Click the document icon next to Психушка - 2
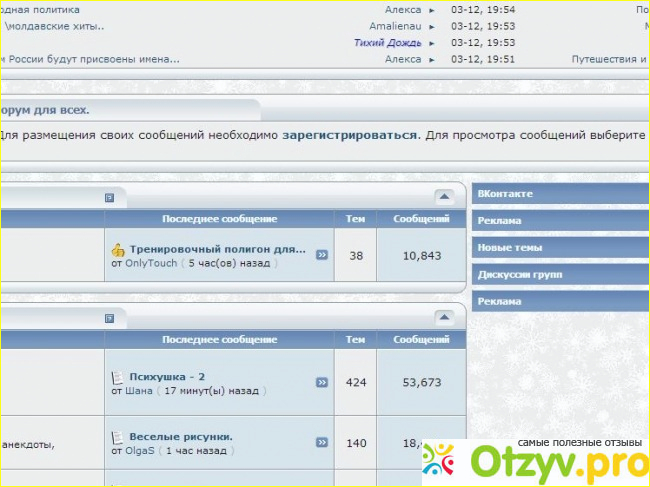Screen dimensions: 650x487 [118, 377]
